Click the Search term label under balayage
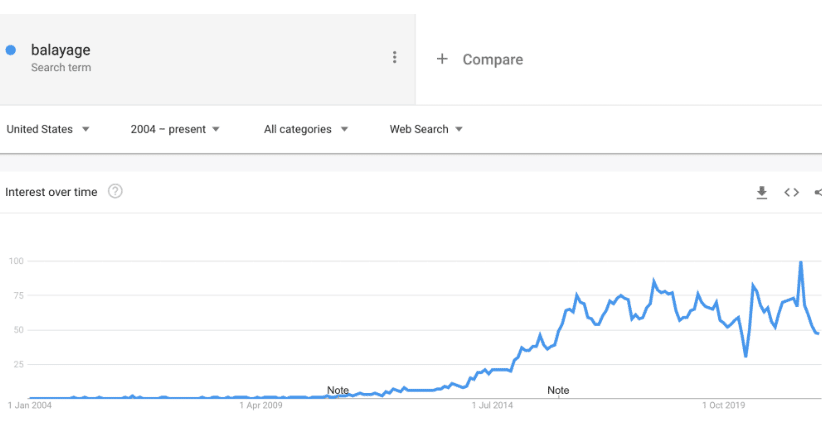The height and width of the screenshot is (434, 822). (x=61, y=68)
